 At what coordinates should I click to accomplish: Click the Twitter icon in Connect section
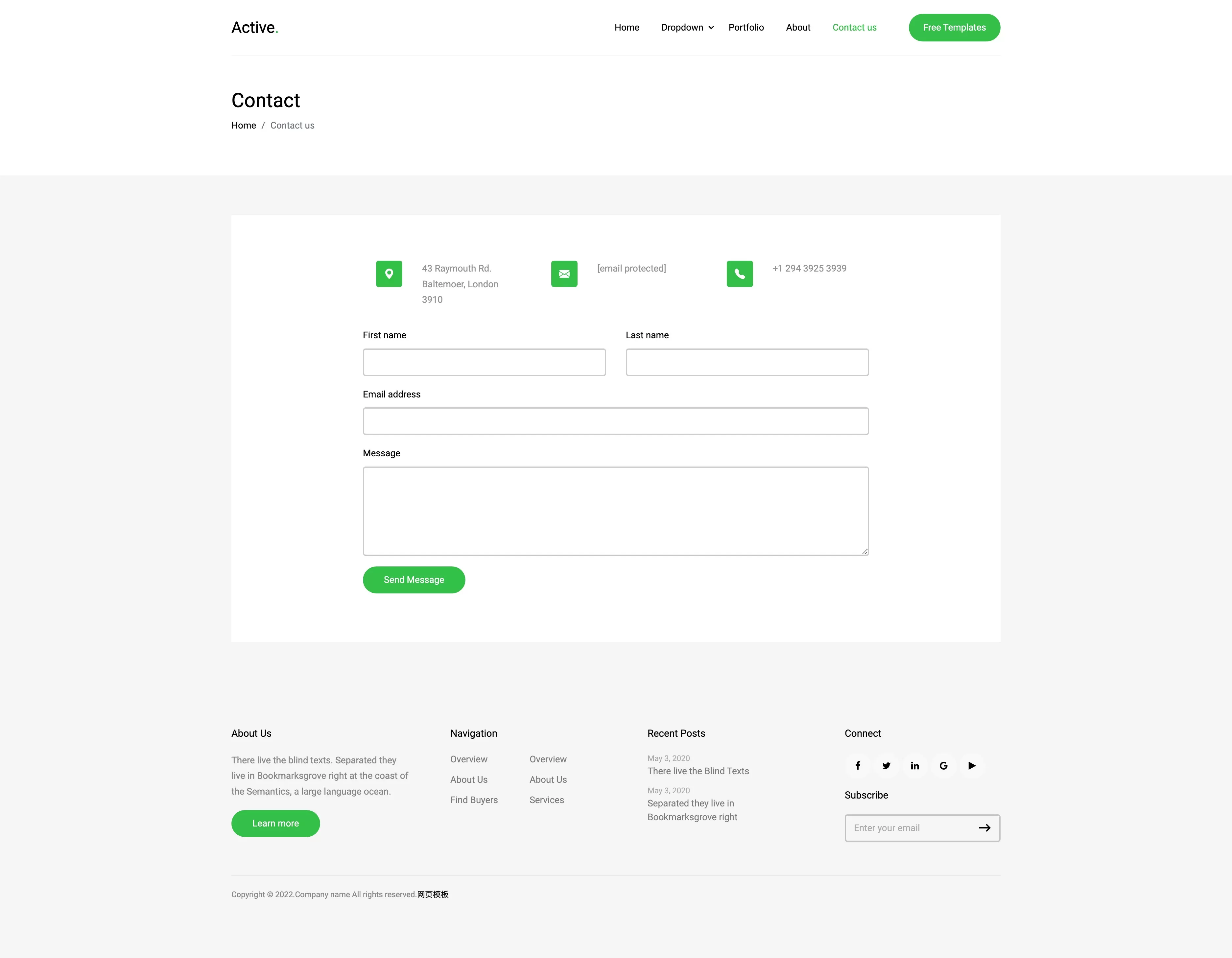(x=886, y=765)
